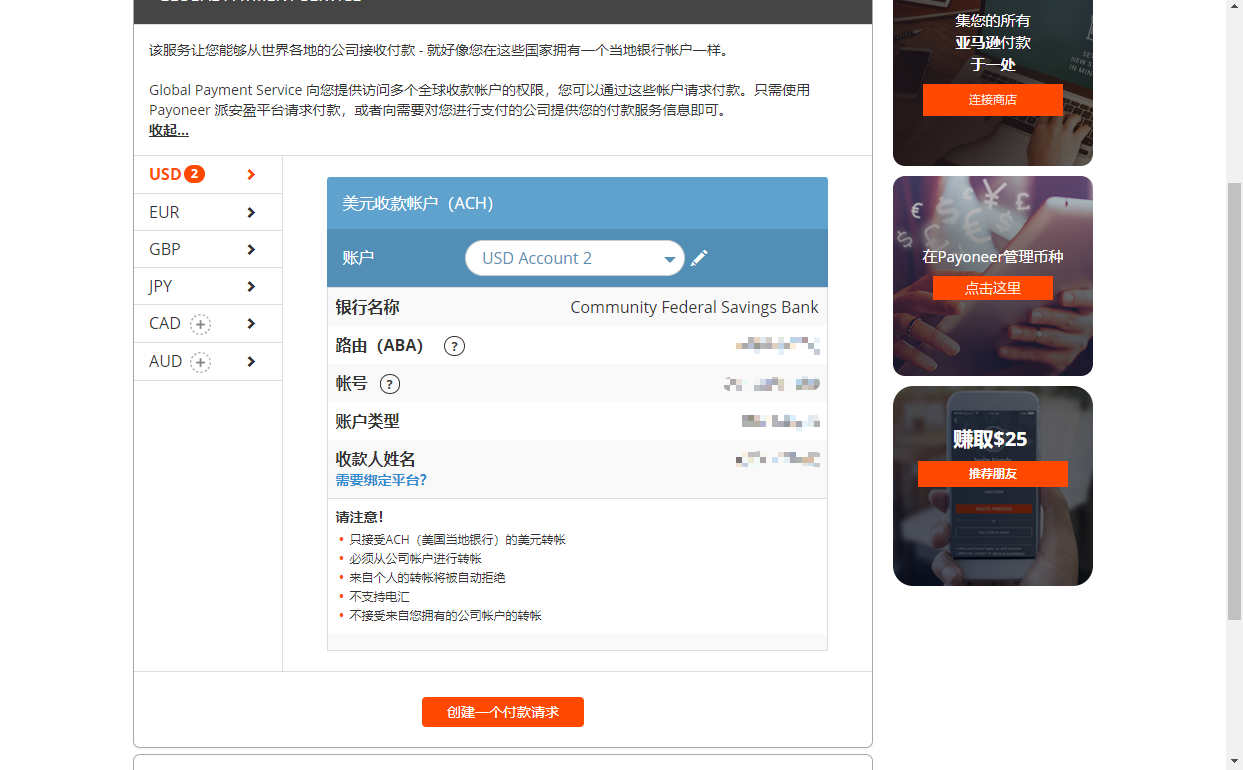Expand the AUD currency chevron

[251, 361]
